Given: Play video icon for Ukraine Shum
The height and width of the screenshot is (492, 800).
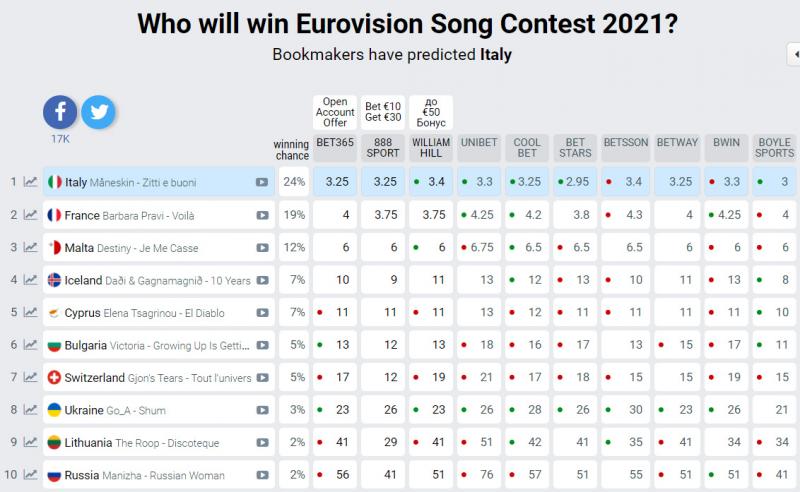Looking at the screenshot, I should [x=262, y=410].
